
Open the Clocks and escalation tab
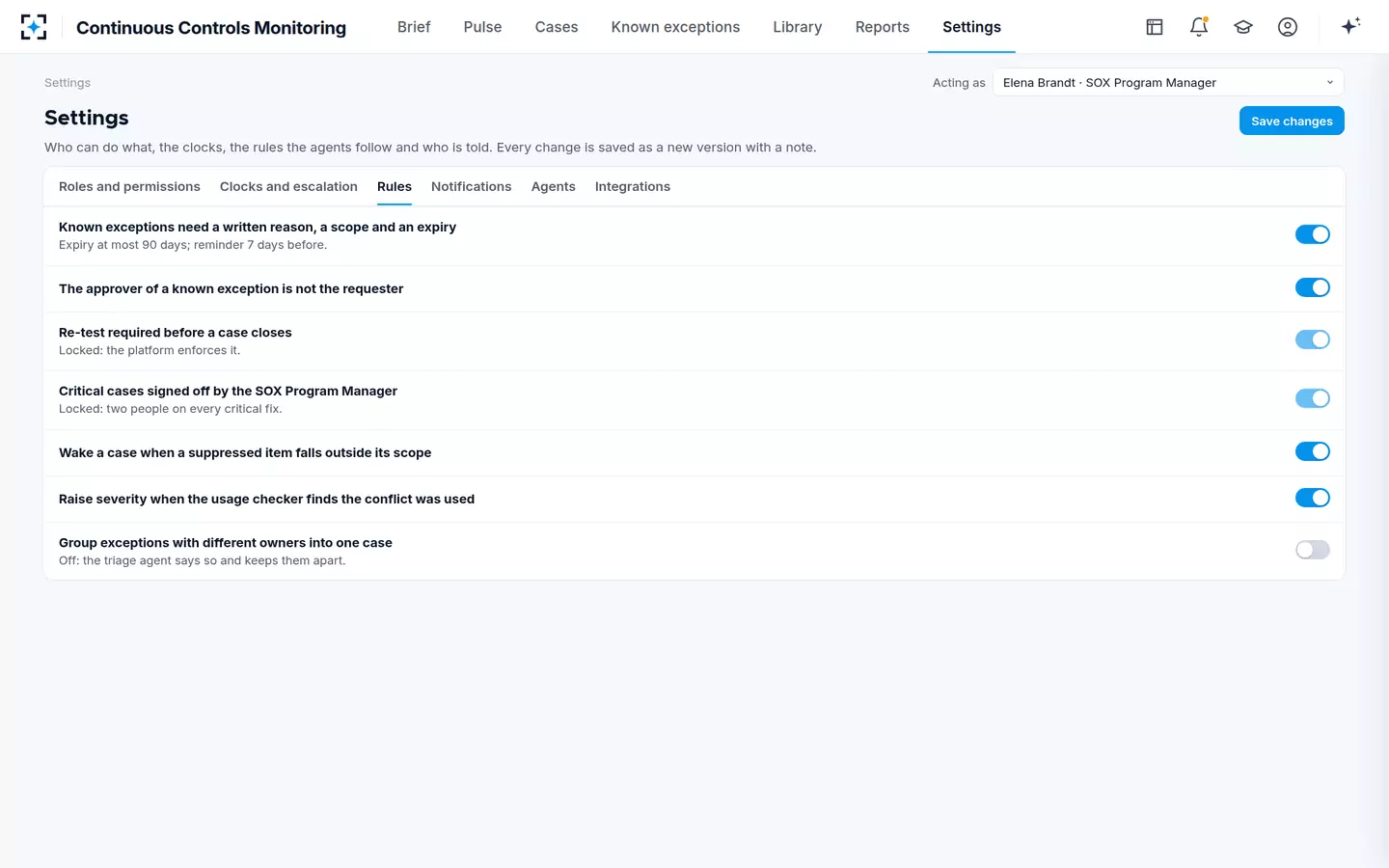288,186
